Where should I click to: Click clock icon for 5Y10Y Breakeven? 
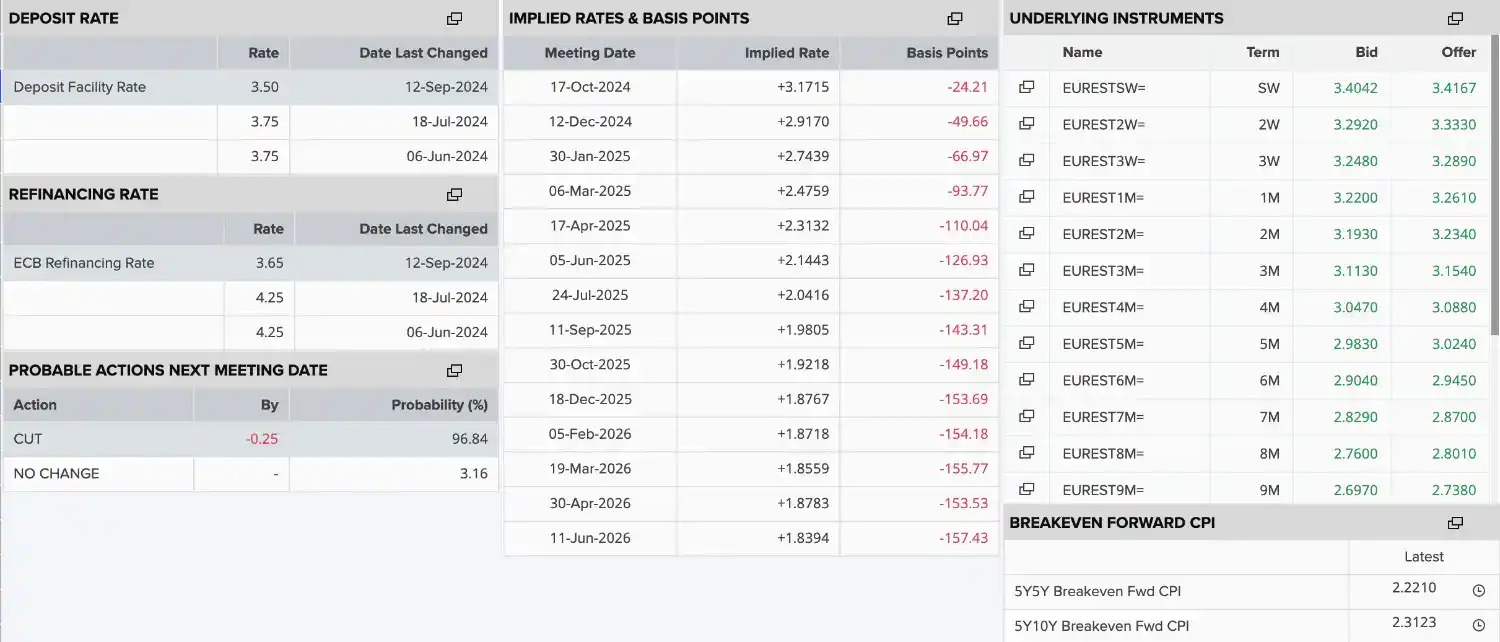pos(1479,626)
